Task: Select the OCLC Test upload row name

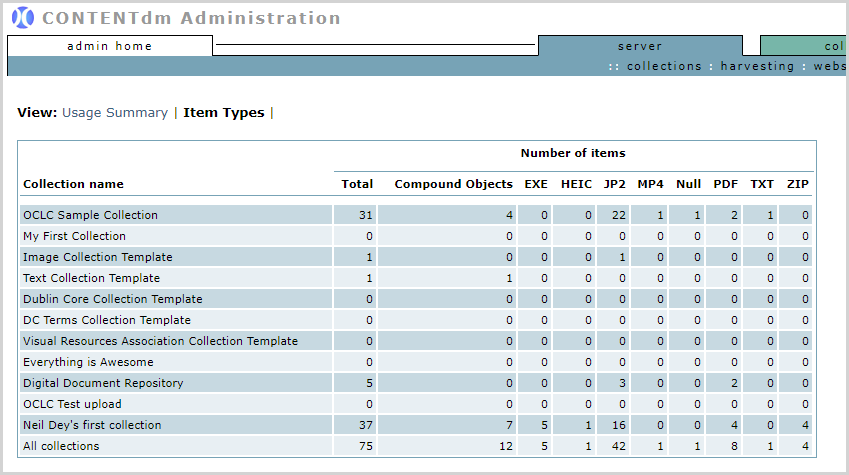Action: (72, 405)
